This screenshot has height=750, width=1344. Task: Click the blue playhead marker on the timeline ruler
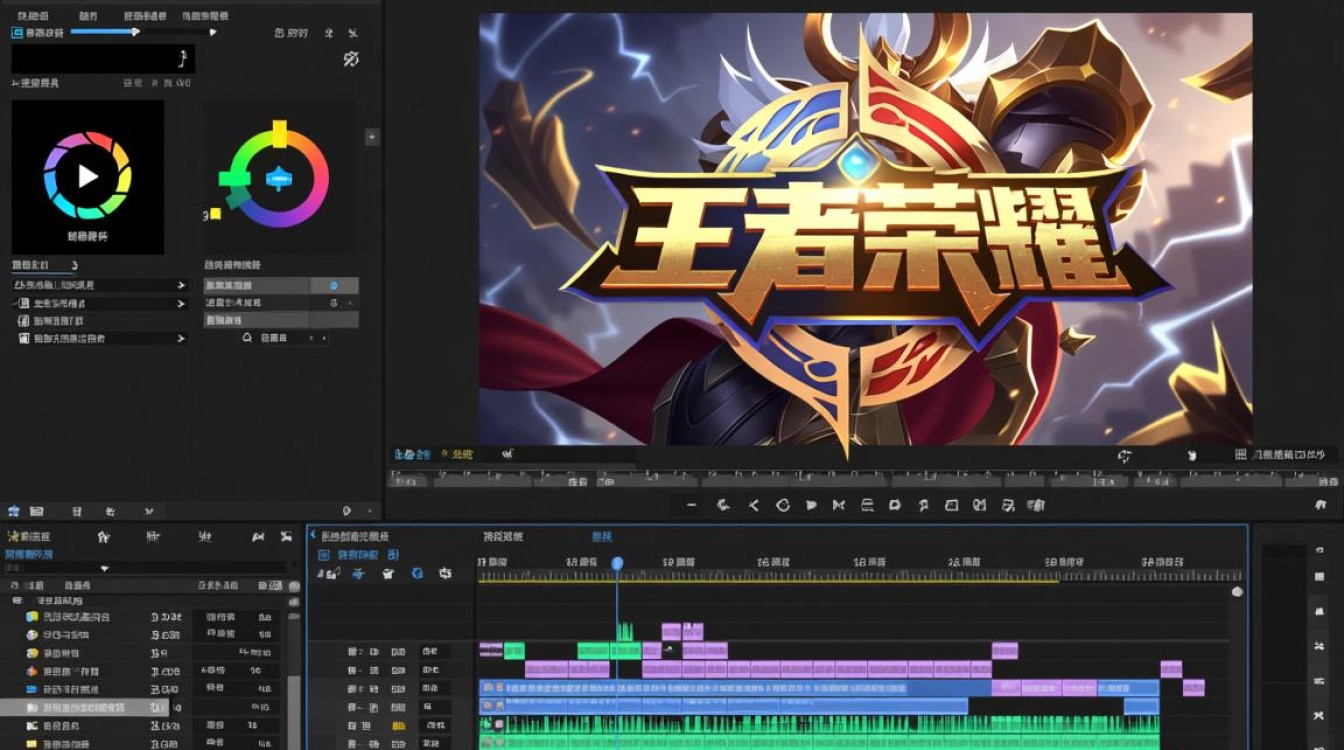[617, 564]
